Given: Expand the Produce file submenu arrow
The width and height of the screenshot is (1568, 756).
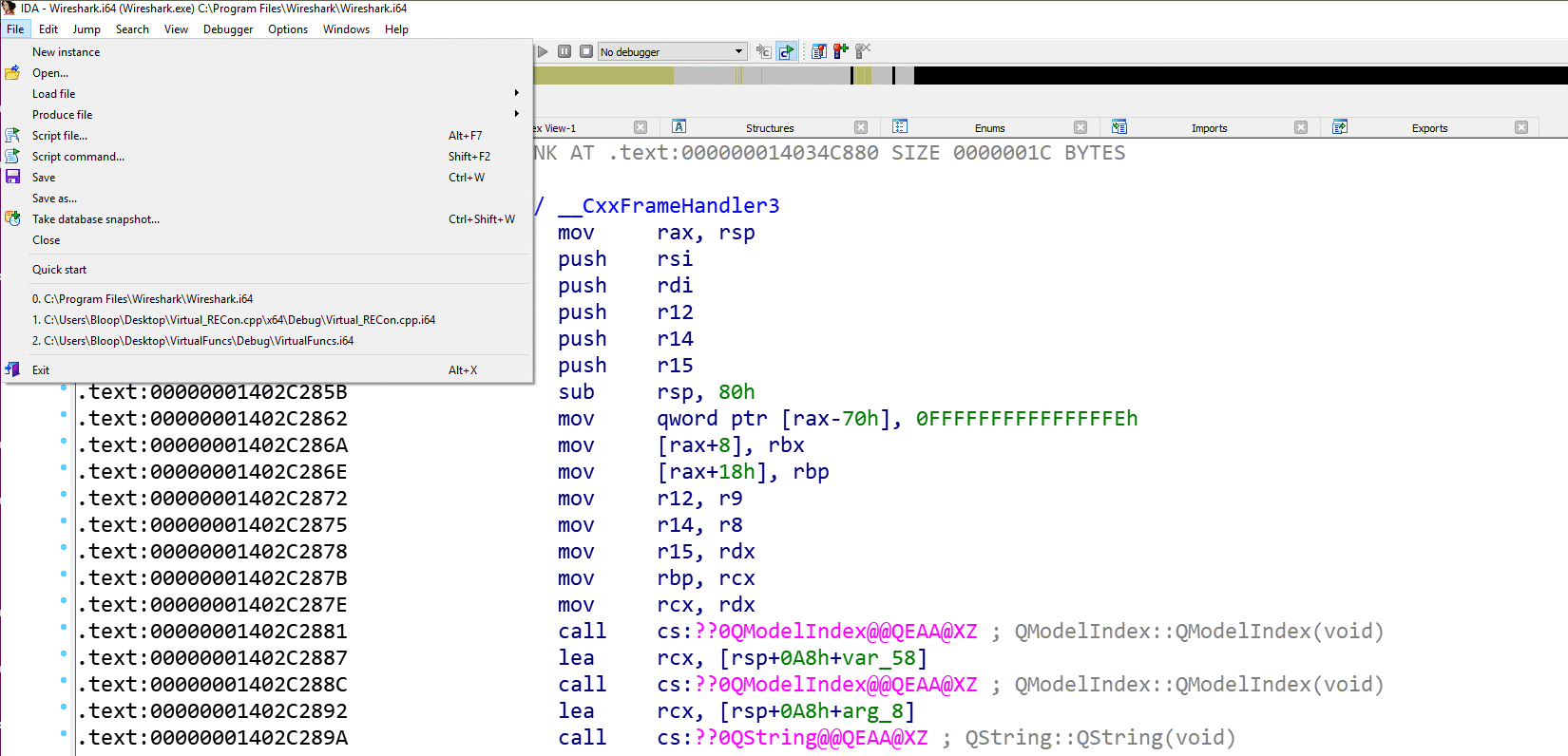Looking at the screenshot, I should [x=517, y=114].
